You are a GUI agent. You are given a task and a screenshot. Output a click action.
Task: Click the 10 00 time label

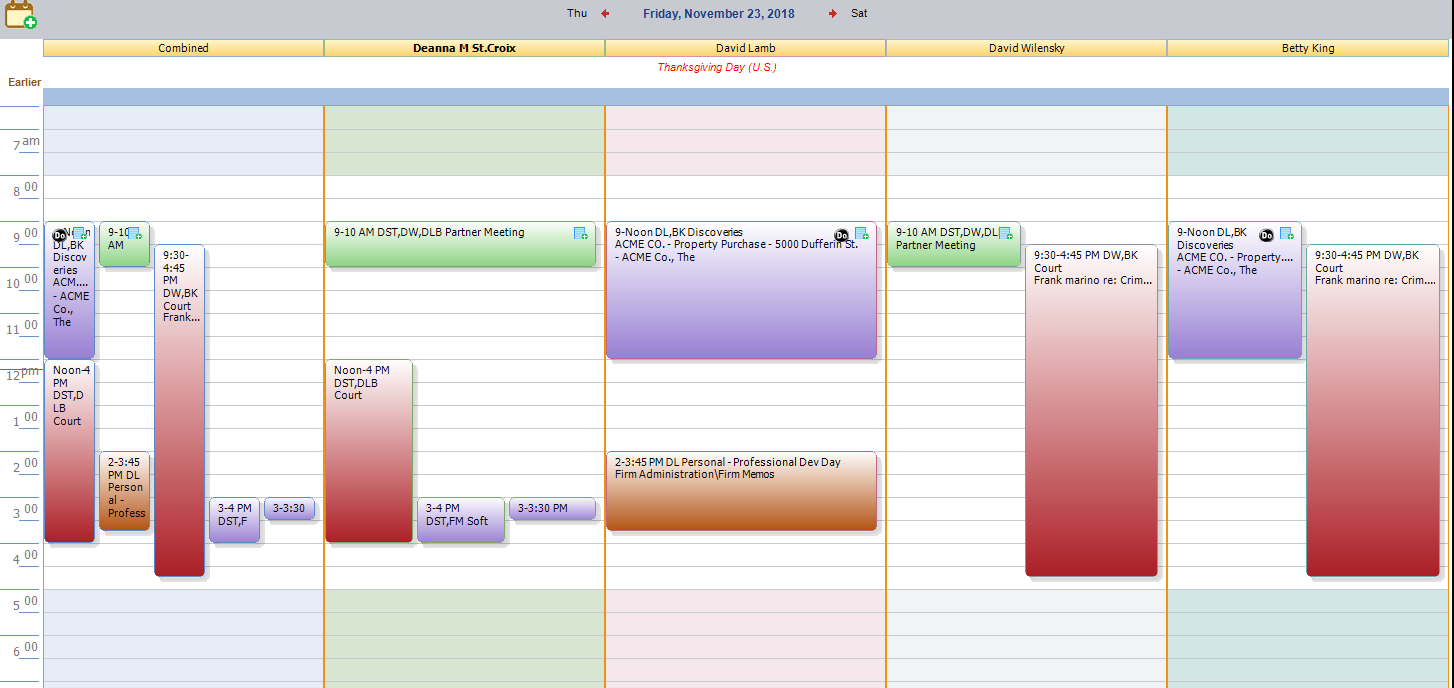24,282
